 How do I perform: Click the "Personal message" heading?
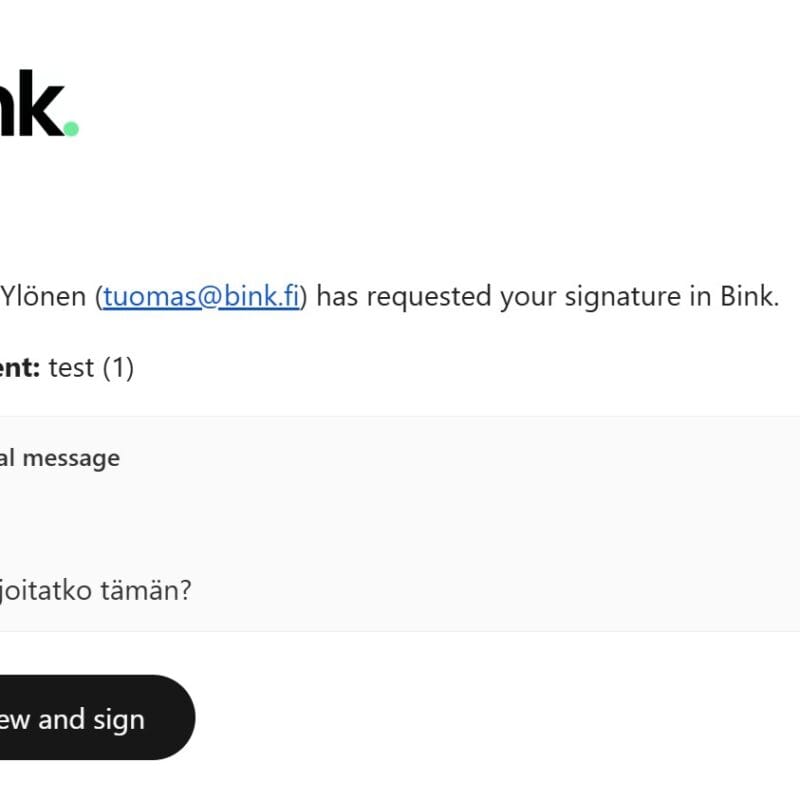(60, 458)
